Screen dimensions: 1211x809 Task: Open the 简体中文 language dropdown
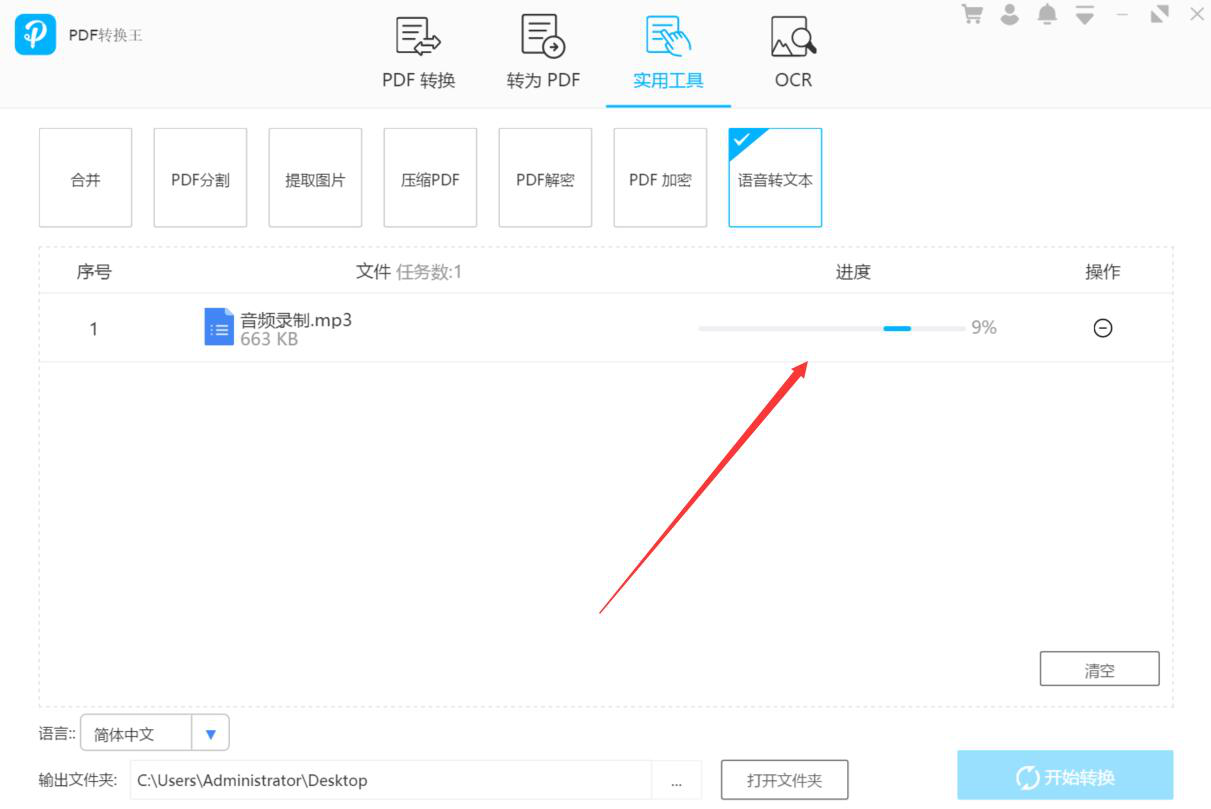point(155,733)
